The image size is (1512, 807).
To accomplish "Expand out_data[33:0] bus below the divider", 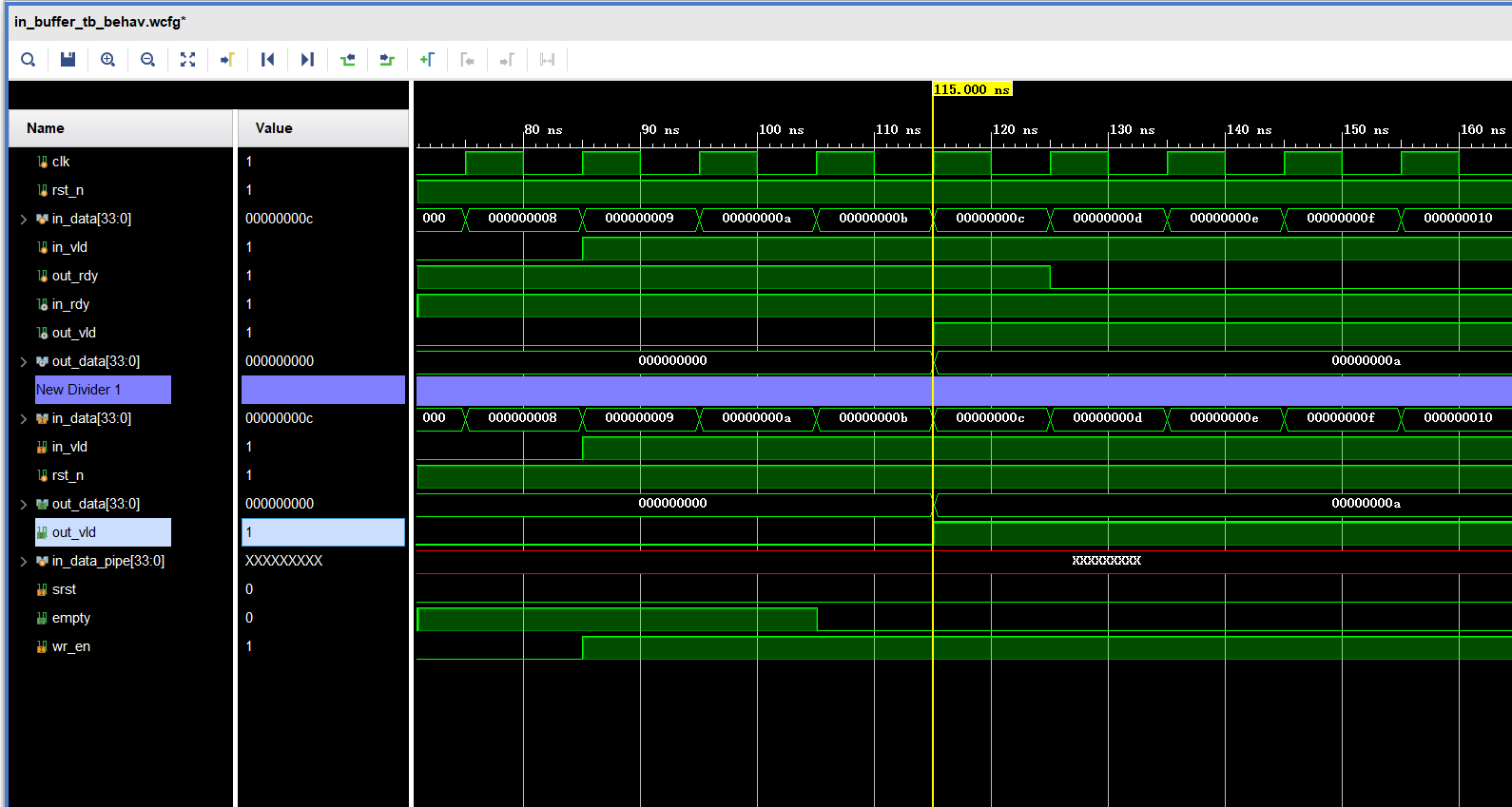I will tap(24, 504).
